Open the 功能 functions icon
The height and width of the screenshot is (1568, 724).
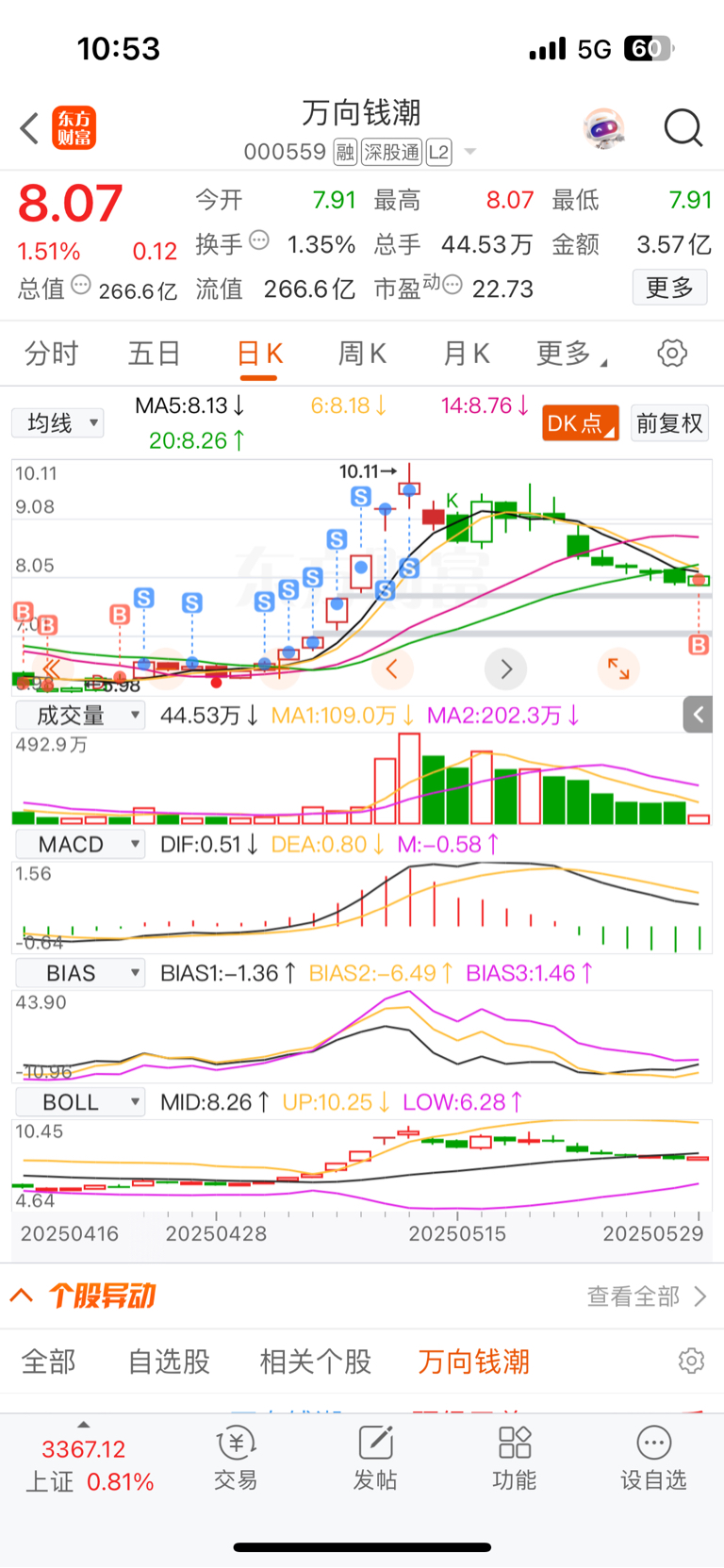(x=515, y=1458)
